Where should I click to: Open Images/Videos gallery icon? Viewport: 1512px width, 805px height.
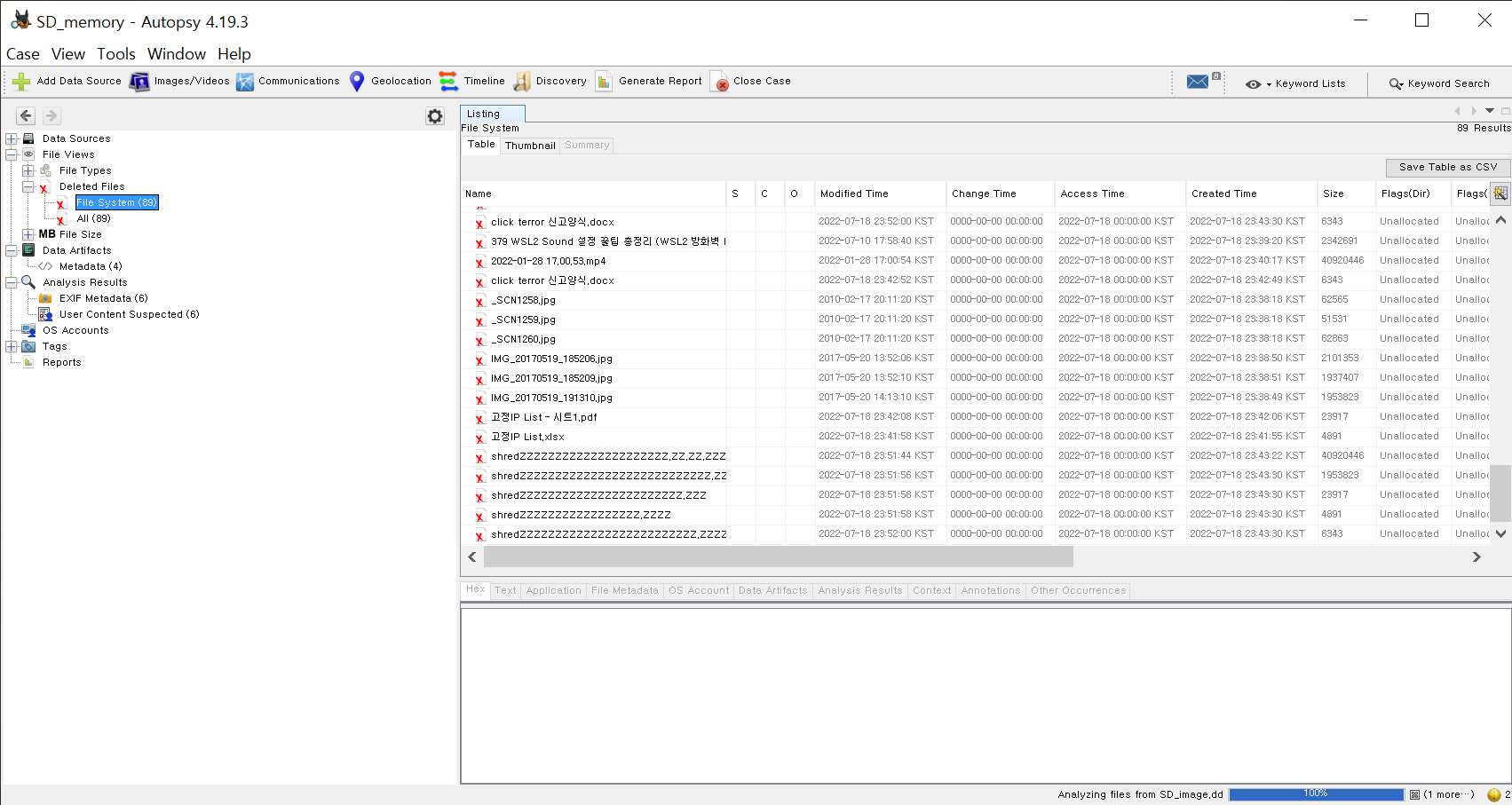click(139, 82)
